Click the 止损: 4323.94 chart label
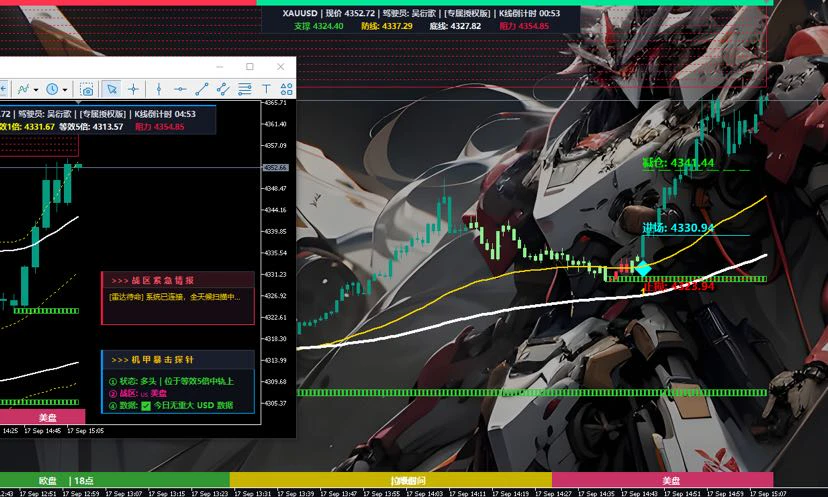The width and height of the screenshot is (828, 497). click(x=678, y=286)
